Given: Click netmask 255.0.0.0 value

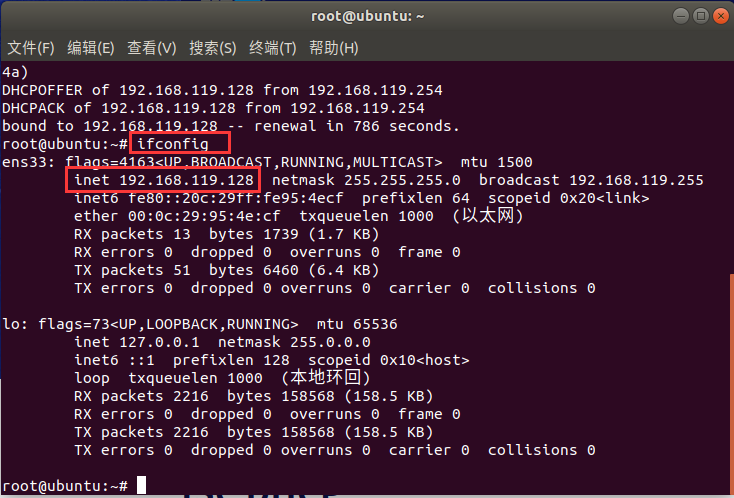Looking at the screenshot, I should [294, 342].
